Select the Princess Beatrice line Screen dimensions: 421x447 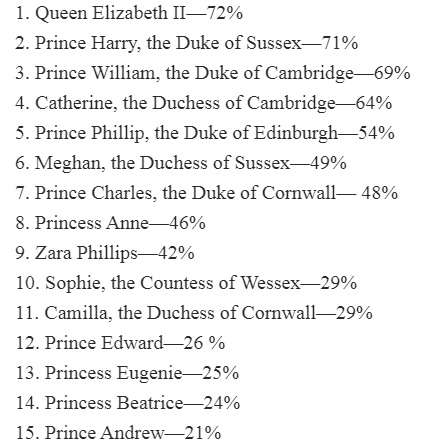[x=128, y=404]
